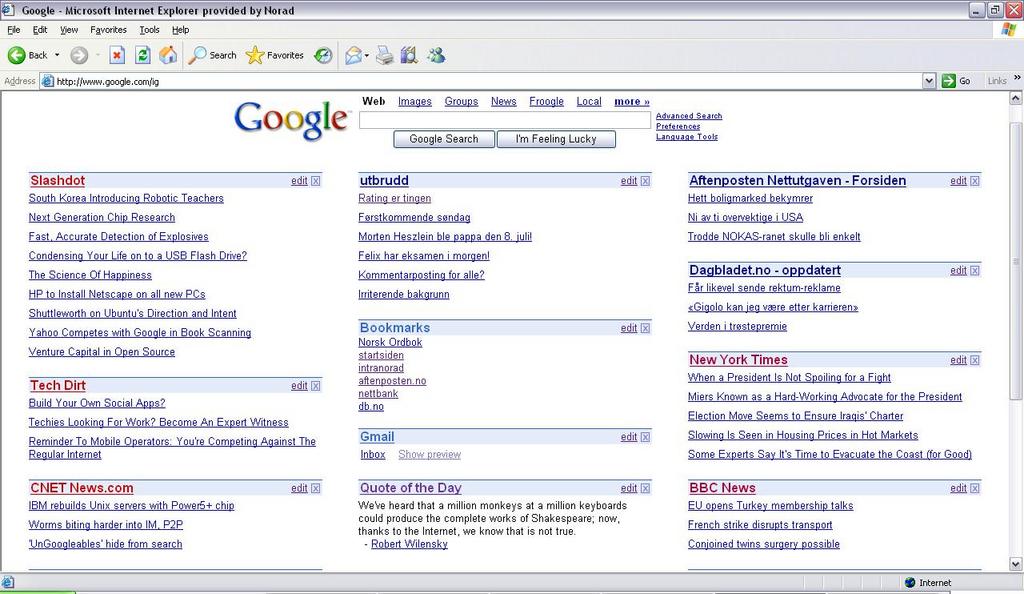Click the 'more »' link

[x=632, y=102]
